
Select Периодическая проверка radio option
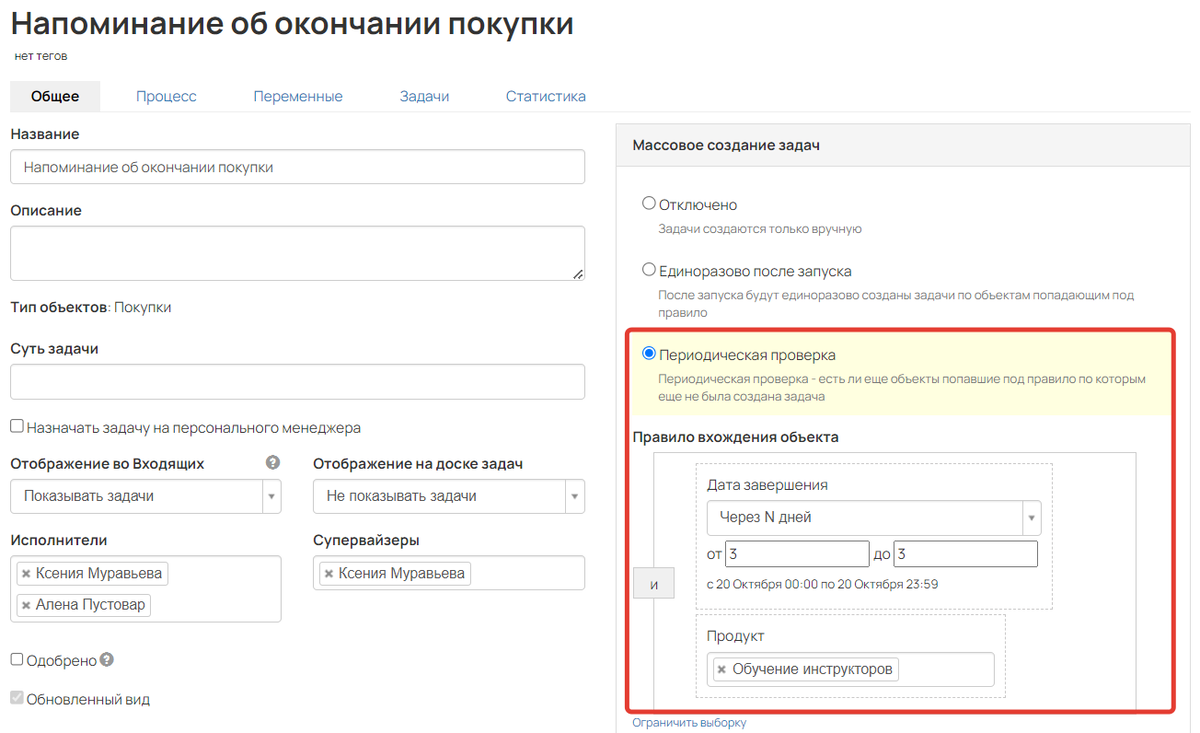649,353
